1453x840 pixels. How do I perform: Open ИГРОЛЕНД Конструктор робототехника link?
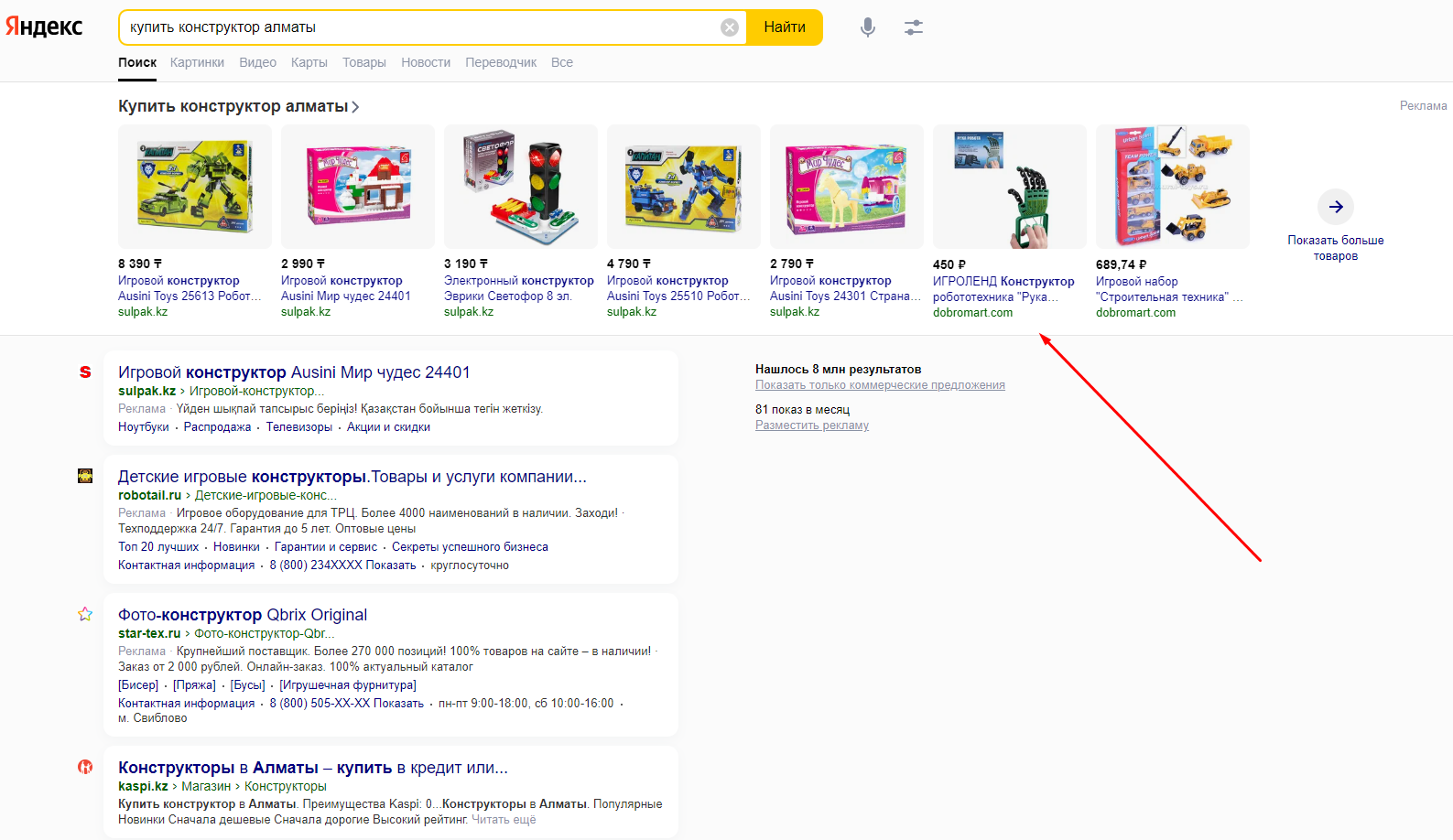[x=1003, y=289]
